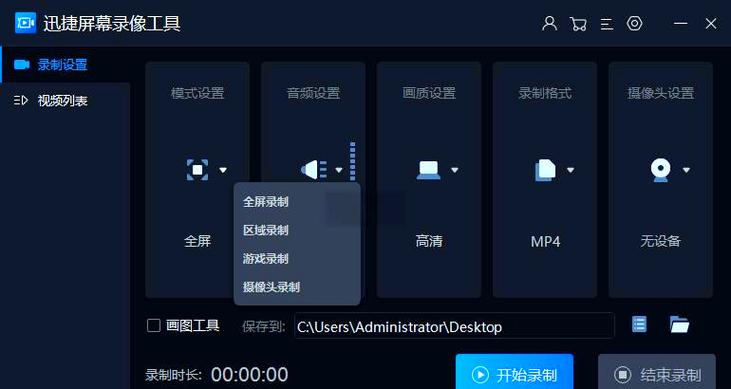The width and height of the screenshot is (731, 389).
Task: Switch to 视频列表 sidebar tab
Action: pyautogui.click(x=65, y=100)
